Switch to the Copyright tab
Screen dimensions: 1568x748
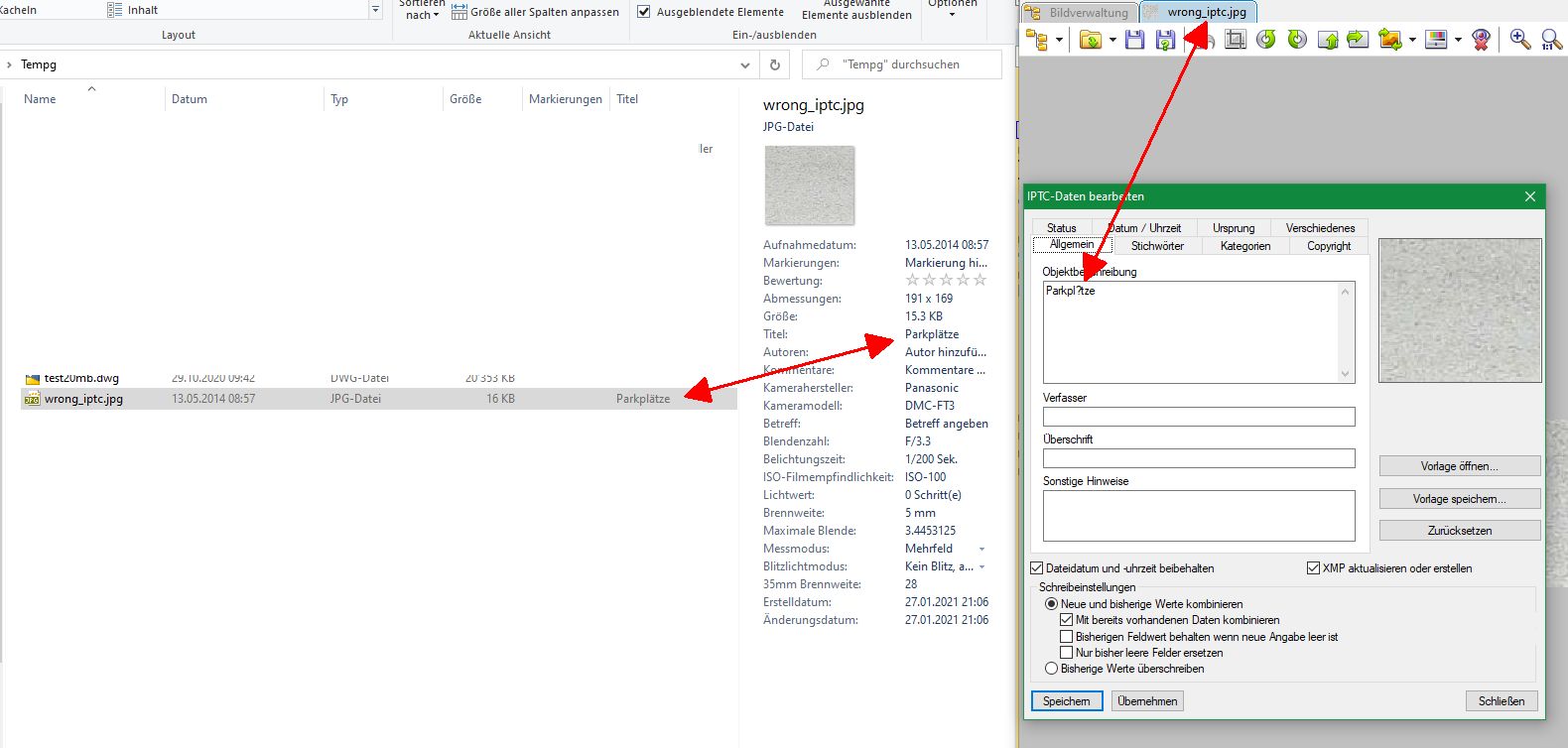[x=1329, y=246]
